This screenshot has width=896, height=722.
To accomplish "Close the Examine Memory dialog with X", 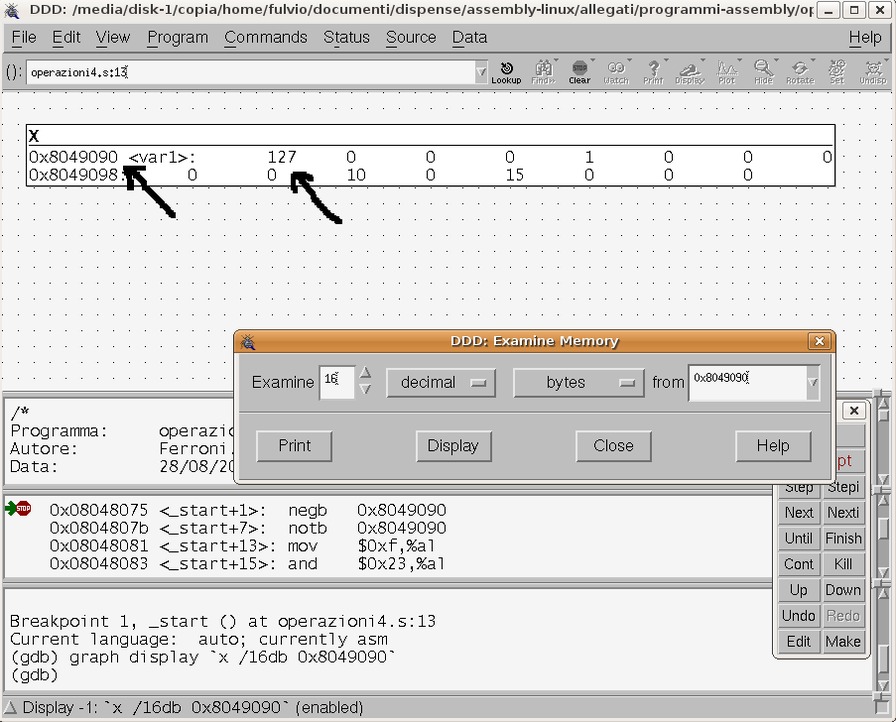I will 819,341.
